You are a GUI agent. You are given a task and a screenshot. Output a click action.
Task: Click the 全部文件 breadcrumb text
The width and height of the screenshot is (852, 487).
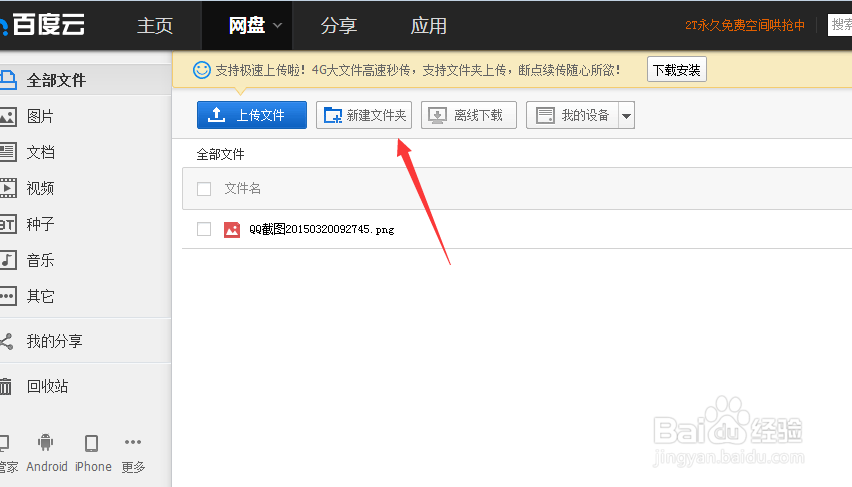point(220,154)
